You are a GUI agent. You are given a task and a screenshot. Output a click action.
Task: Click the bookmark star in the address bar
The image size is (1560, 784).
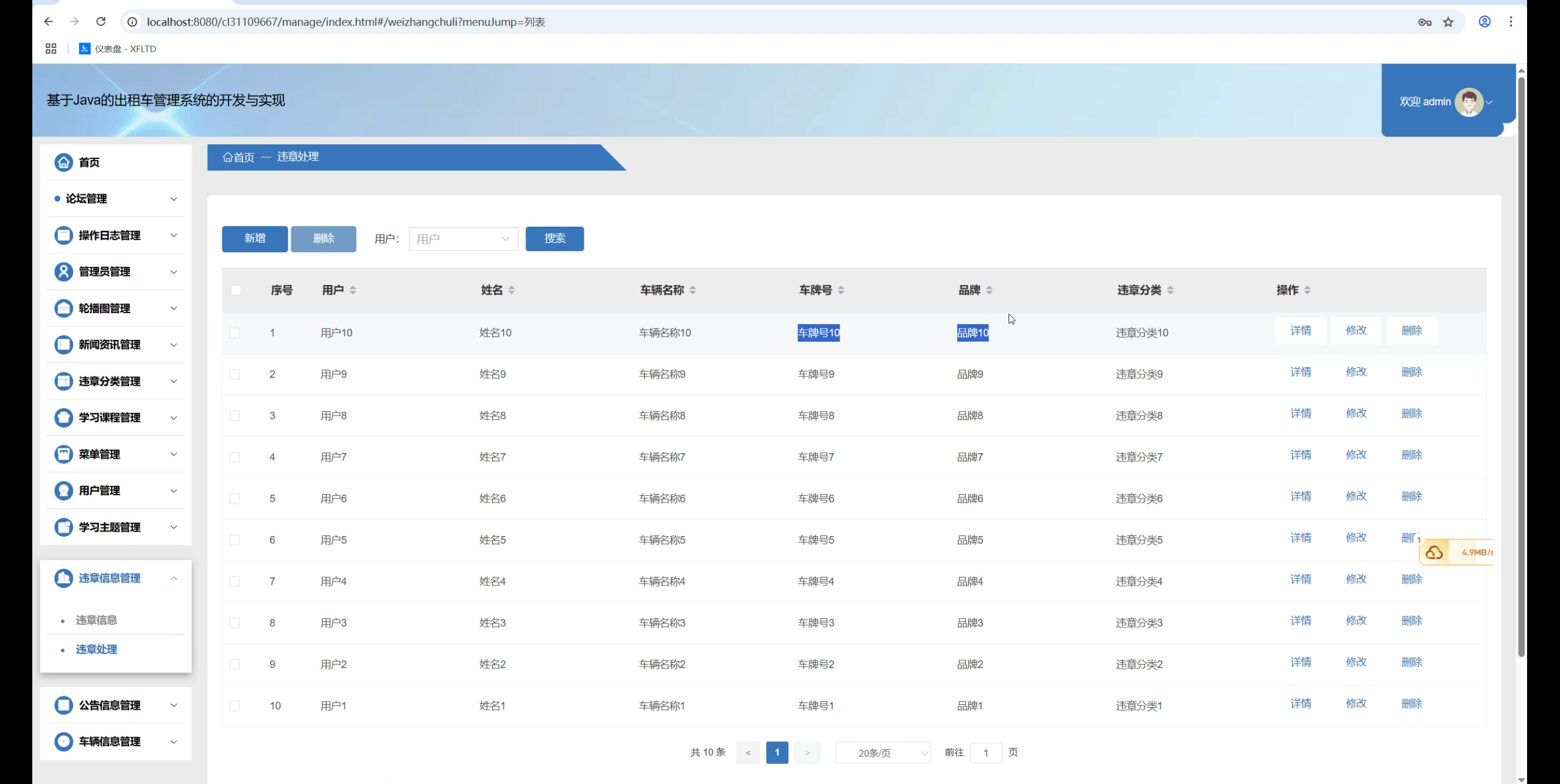[1448, 21]
